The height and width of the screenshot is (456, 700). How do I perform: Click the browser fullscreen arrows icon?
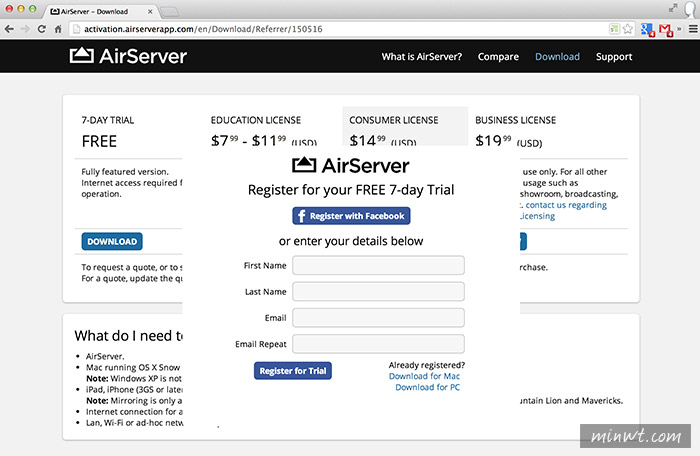[673, 8]
